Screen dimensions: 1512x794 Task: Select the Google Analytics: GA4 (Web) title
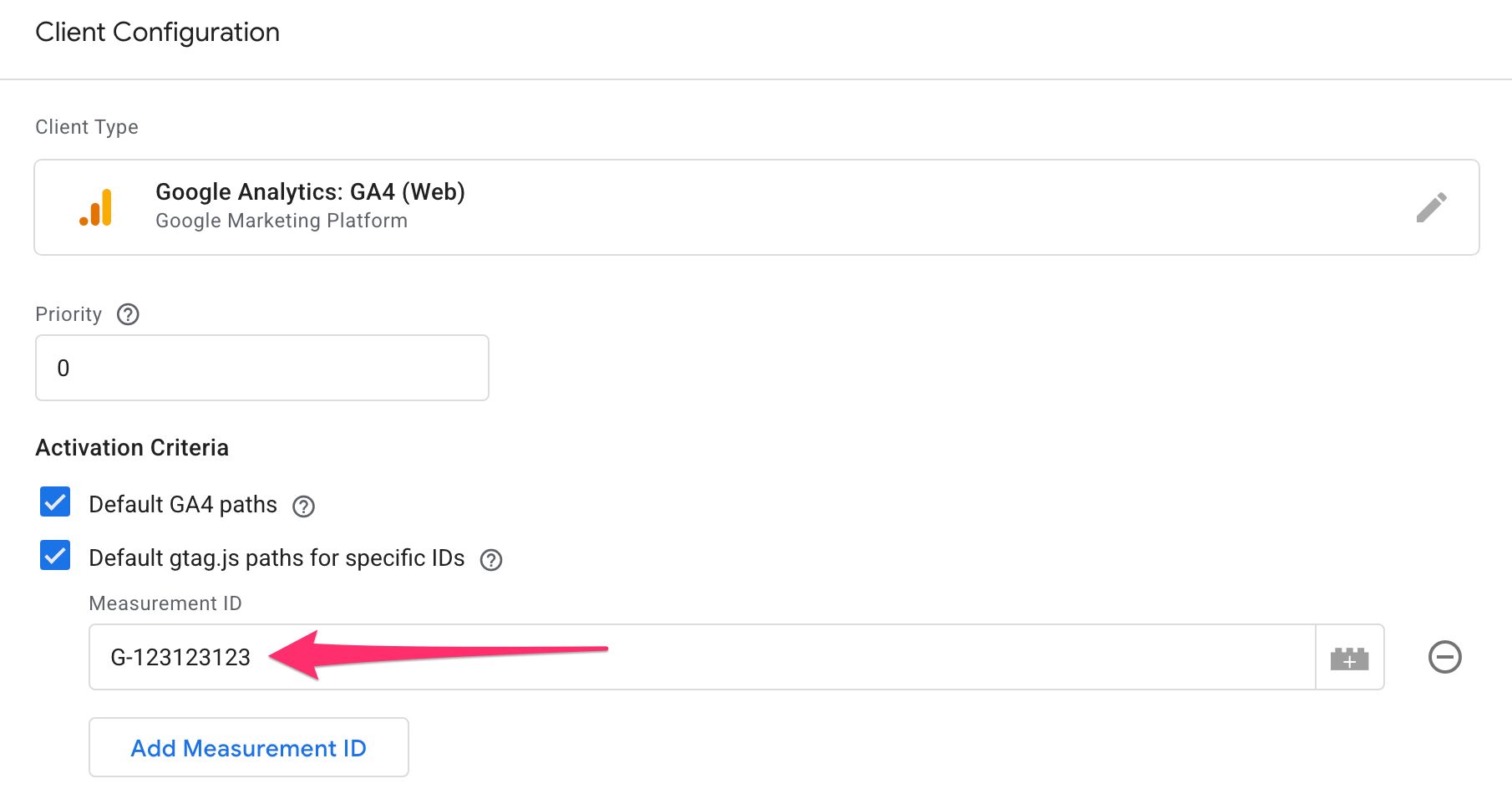[310, 192]
